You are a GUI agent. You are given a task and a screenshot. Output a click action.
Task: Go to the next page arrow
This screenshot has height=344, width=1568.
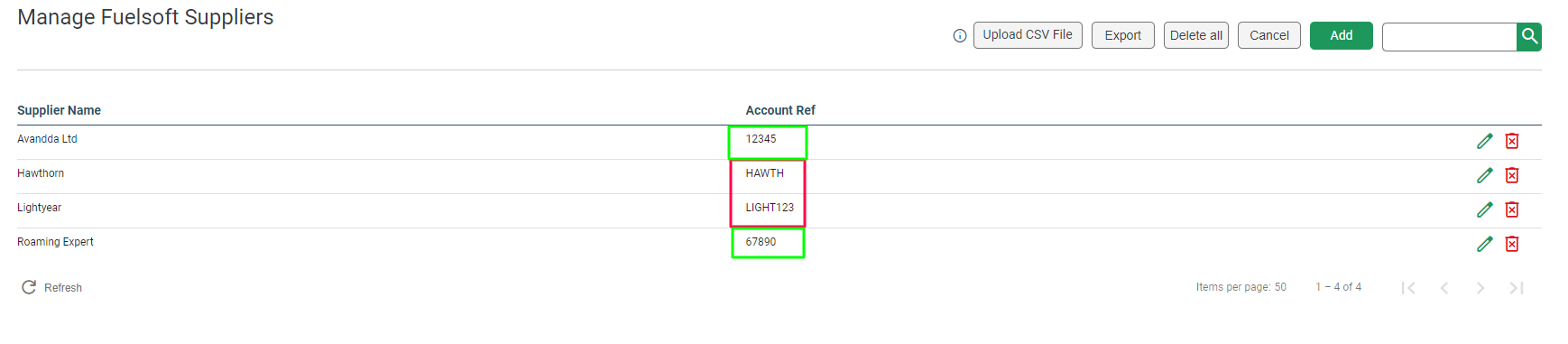coord(1480,288)
